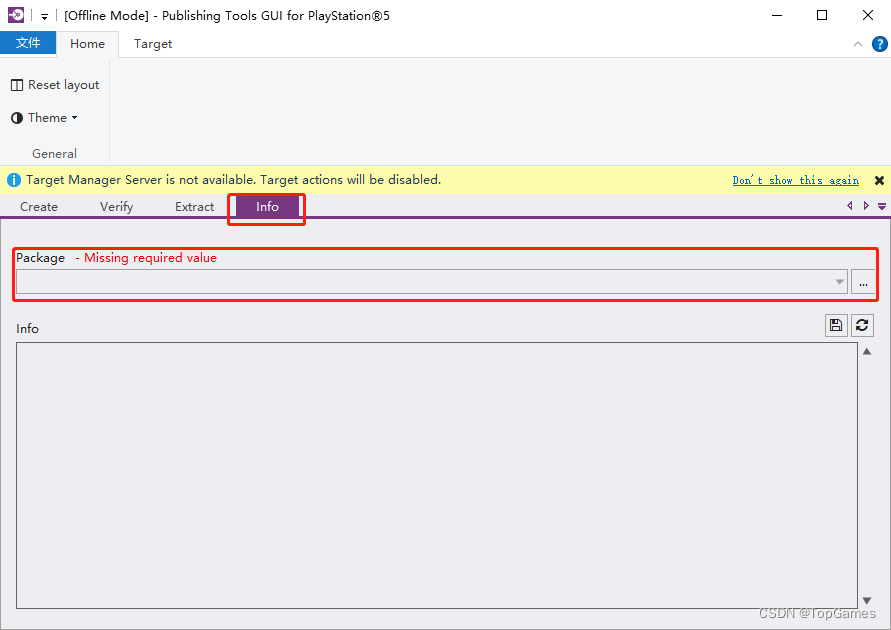Expand the Package combo box arrow
Screen dimensions: 891x630
tap(840, 282)
